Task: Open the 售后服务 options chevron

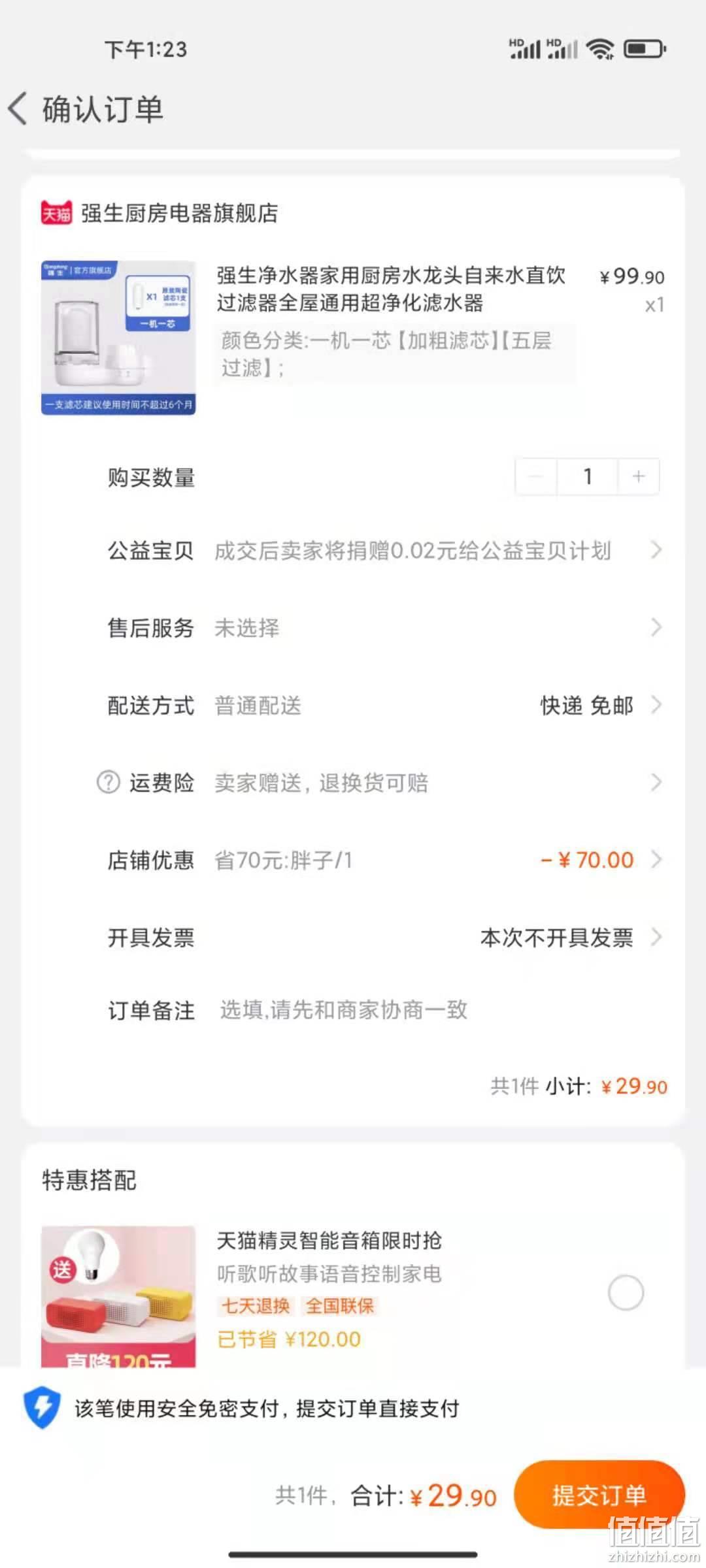Action: pos(656,627)
